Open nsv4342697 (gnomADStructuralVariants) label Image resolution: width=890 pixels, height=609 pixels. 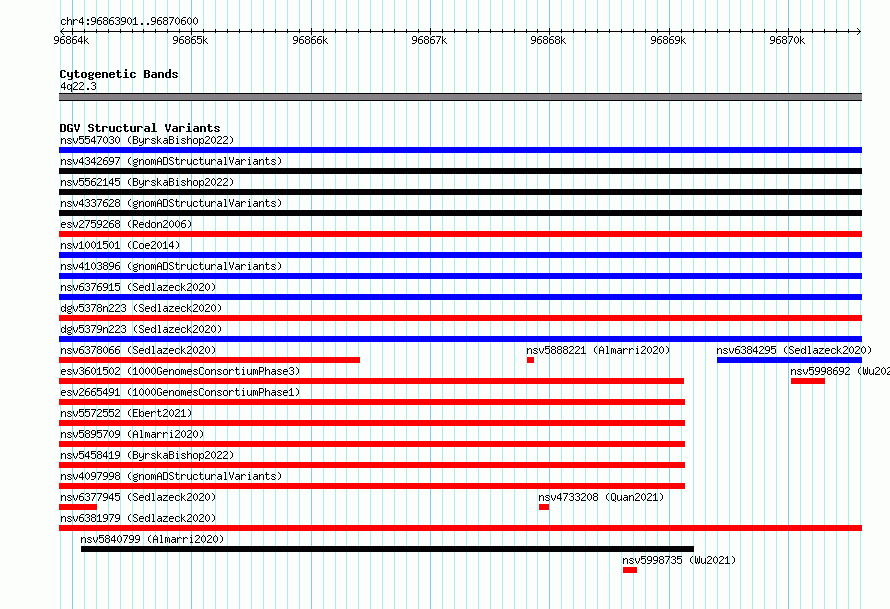171,161
